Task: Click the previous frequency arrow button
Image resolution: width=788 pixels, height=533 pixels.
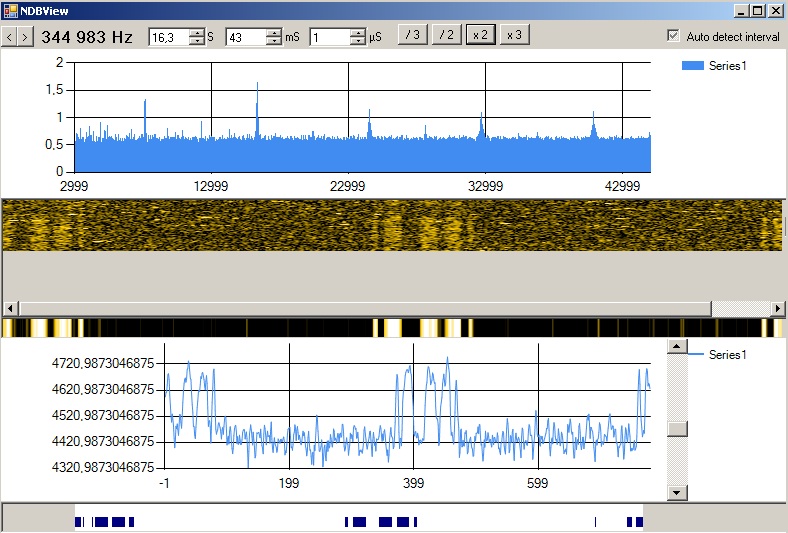Action: click(x=8, y=36)
